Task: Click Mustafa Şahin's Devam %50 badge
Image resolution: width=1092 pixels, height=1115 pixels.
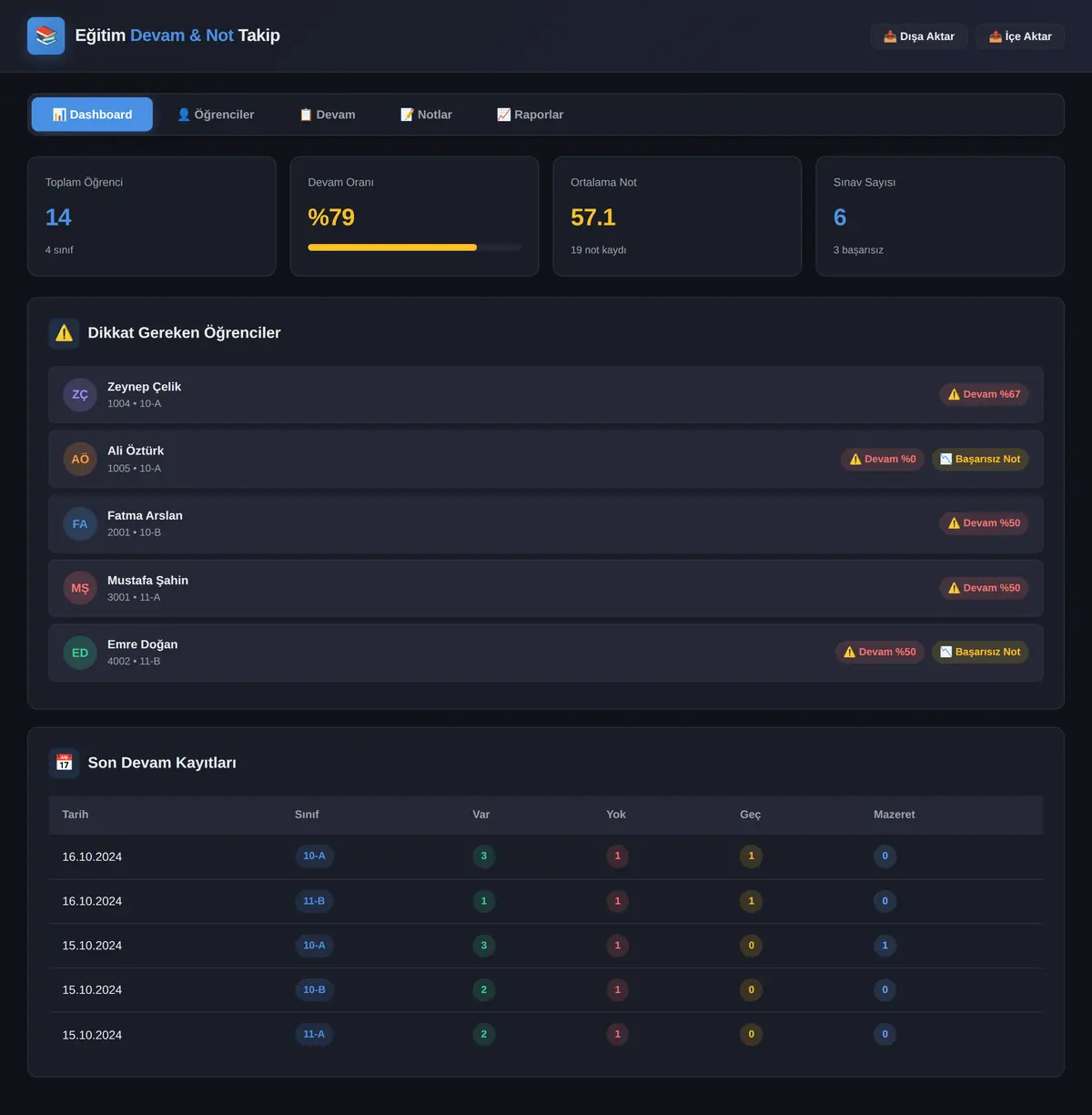Action: tap(984, 588)
